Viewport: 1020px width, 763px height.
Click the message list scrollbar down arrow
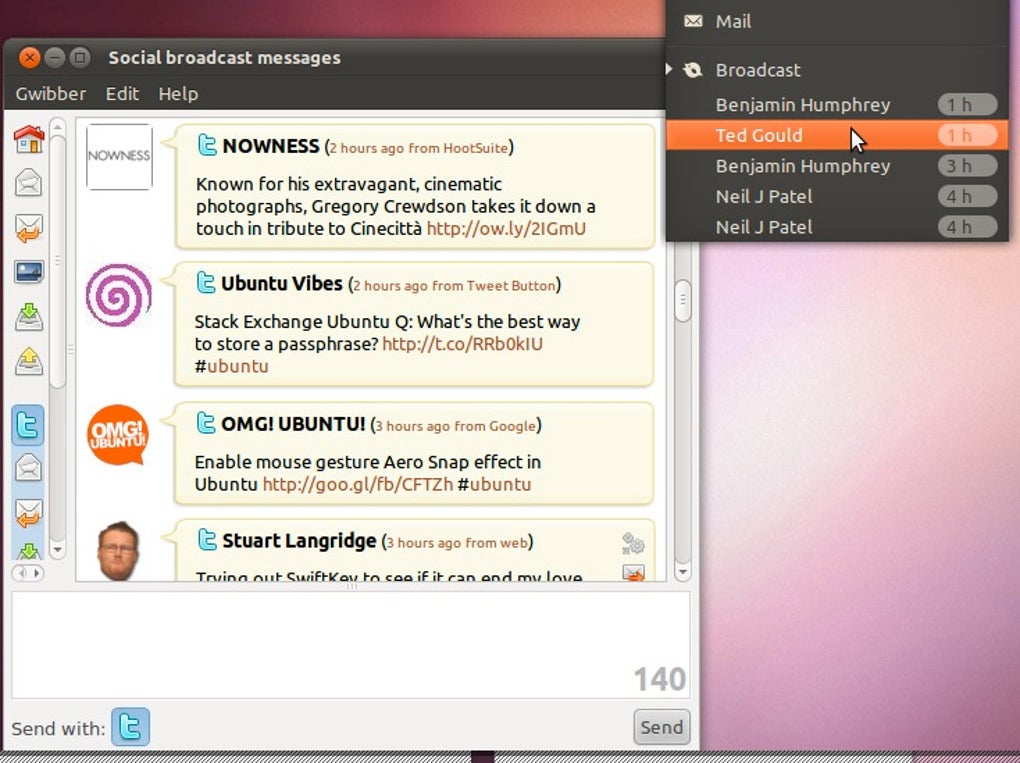[x=682, y=572]
